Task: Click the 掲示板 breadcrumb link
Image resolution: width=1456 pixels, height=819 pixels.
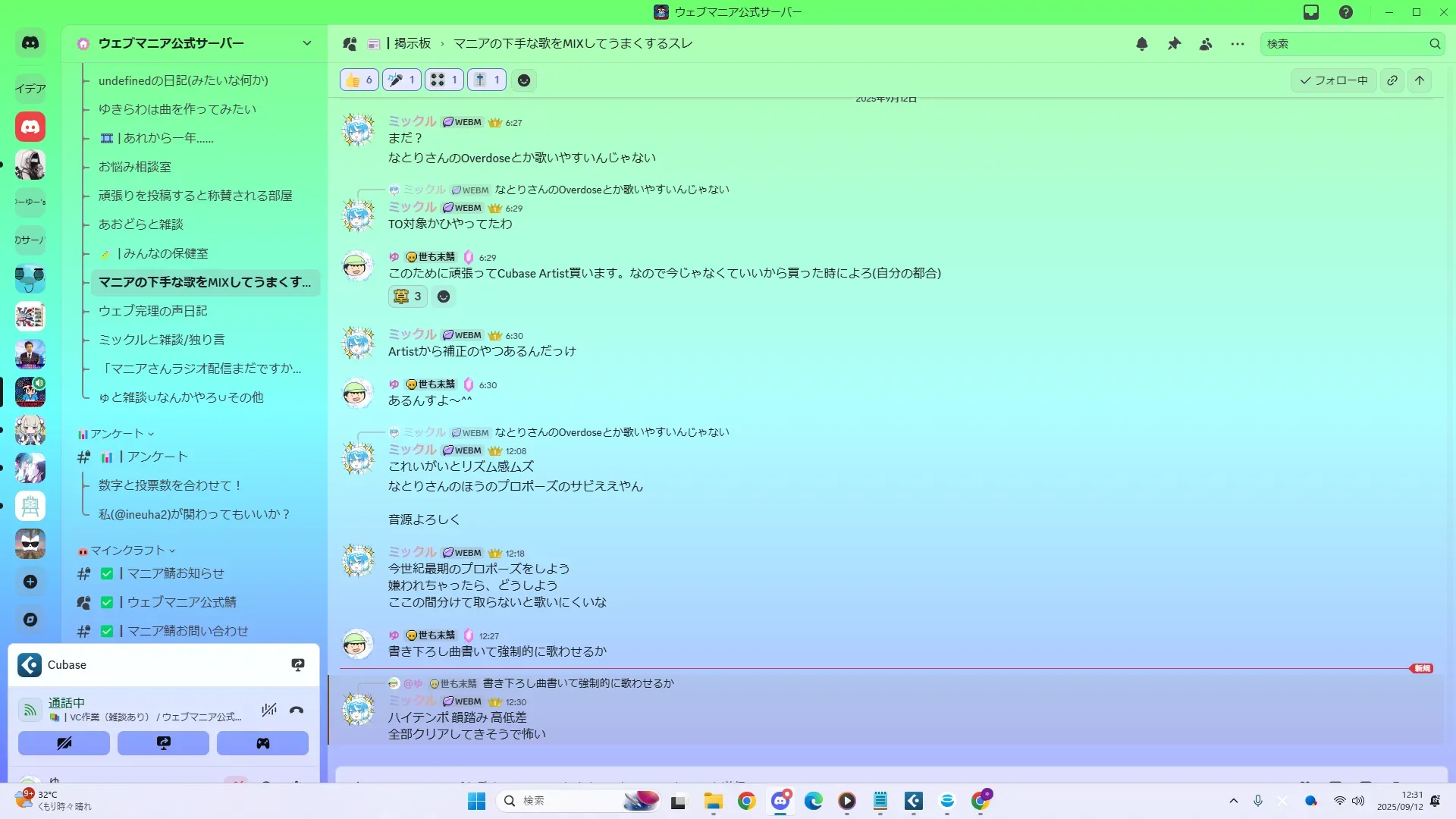Action: (x=412, y=44)
